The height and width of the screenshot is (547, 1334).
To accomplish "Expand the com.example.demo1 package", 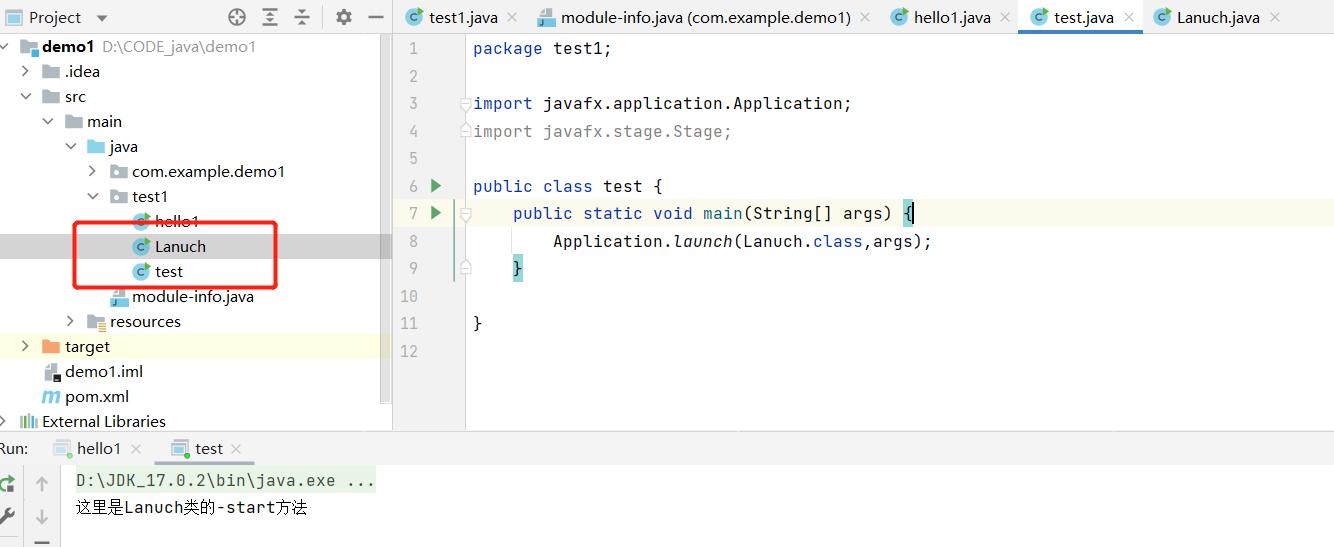I will click(92, 172).
